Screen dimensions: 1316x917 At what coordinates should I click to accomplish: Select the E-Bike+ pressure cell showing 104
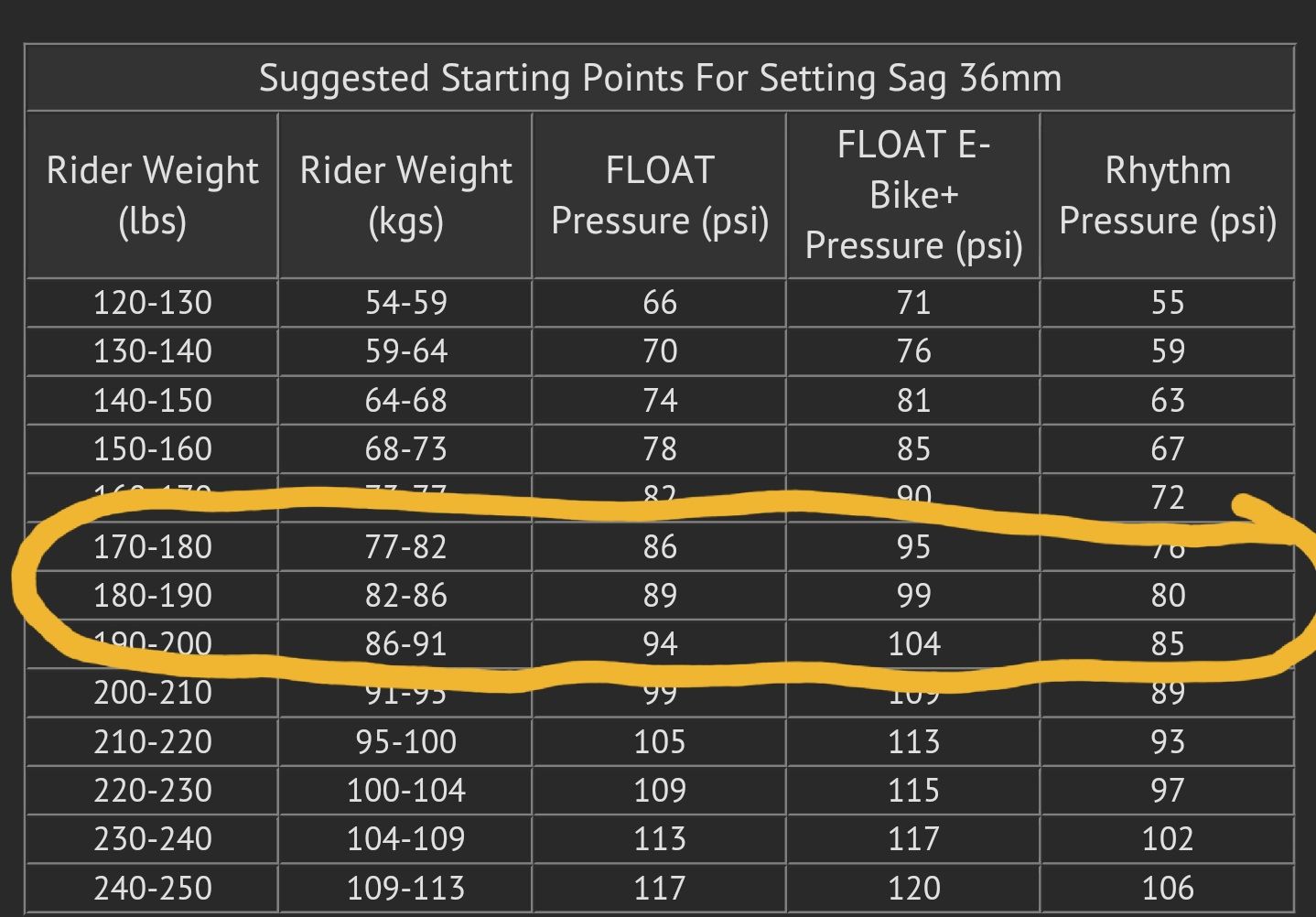913,644
